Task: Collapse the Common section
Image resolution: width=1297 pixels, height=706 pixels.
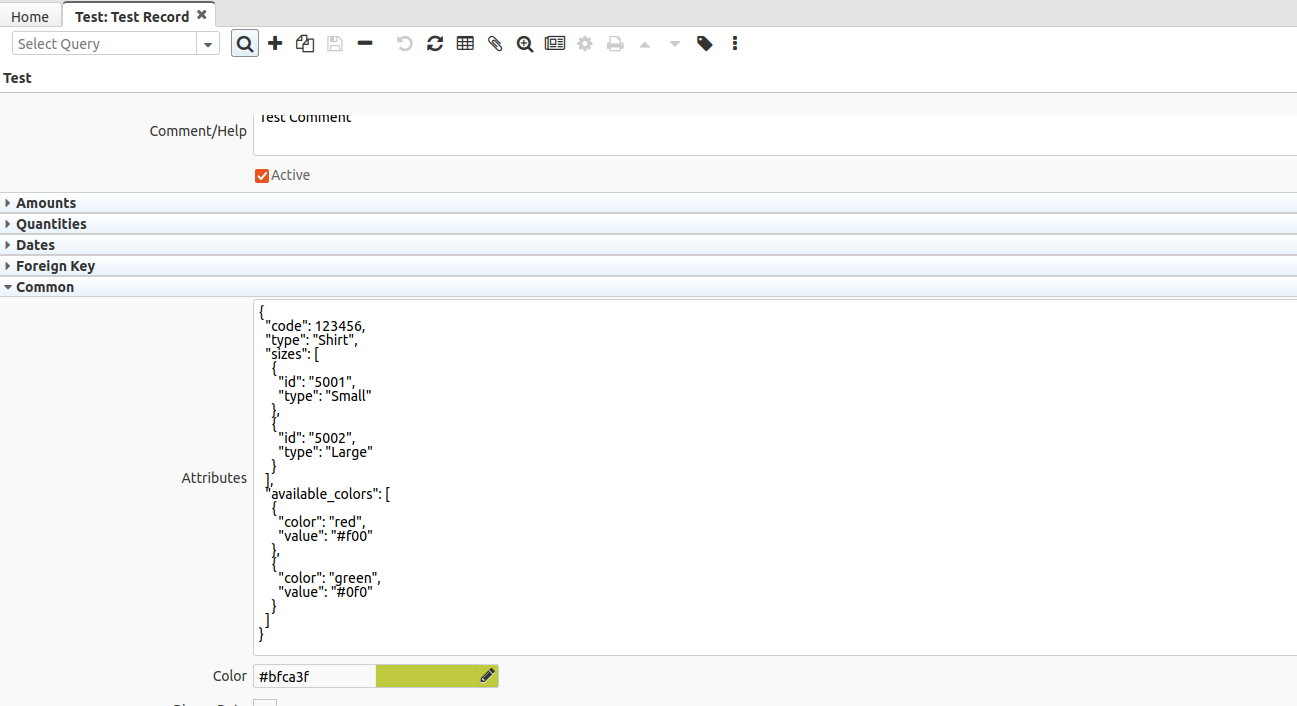Action: pyautogui.click(x=45, y=287)
